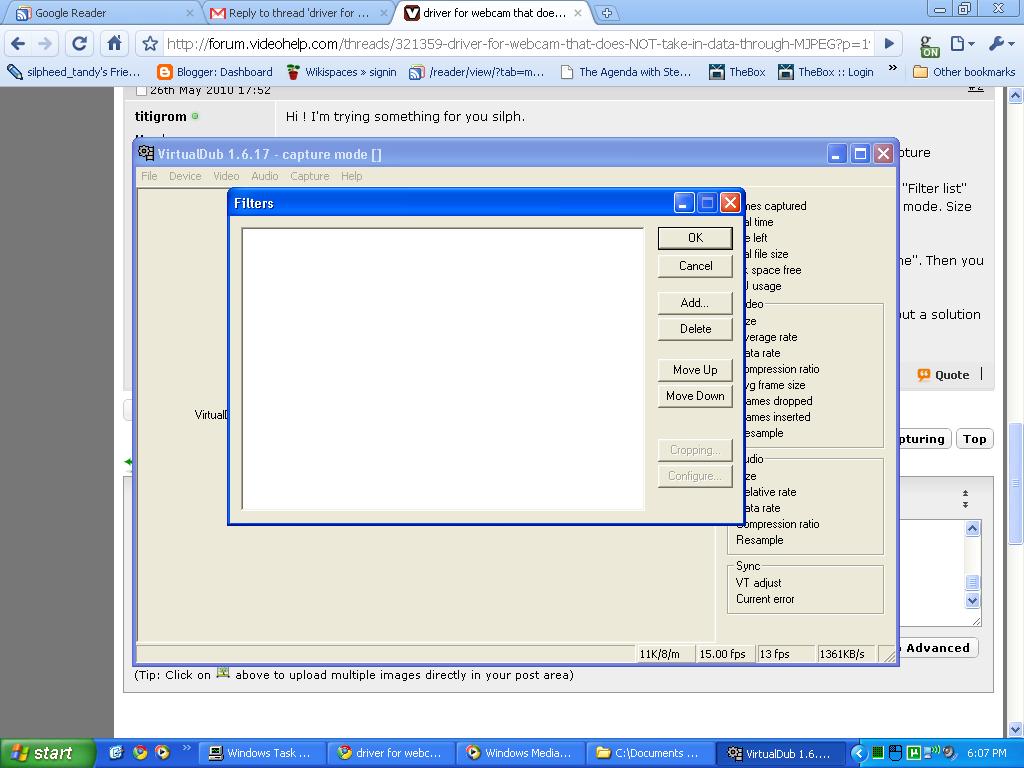
Task: Click the web page vertical scrollbar thumb
Action: (x=1016, y=483)
